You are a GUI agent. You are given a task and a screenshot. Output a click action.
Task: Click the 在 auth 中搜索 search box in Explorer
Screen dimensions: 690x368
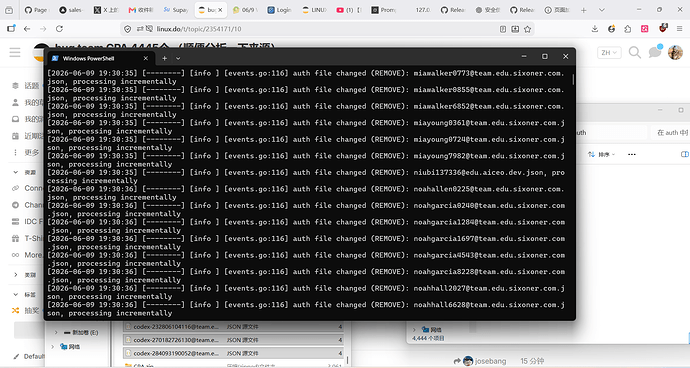(670, 132)
